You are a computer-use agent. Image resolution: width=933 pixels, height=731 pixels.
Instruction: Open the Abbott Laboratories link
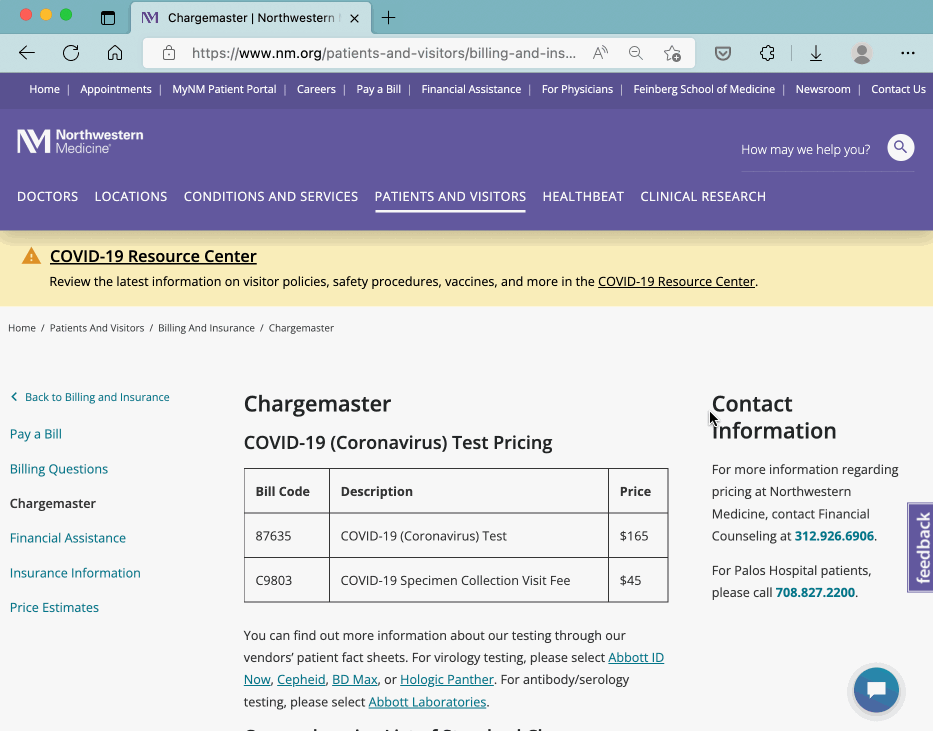tap(427, 702)
